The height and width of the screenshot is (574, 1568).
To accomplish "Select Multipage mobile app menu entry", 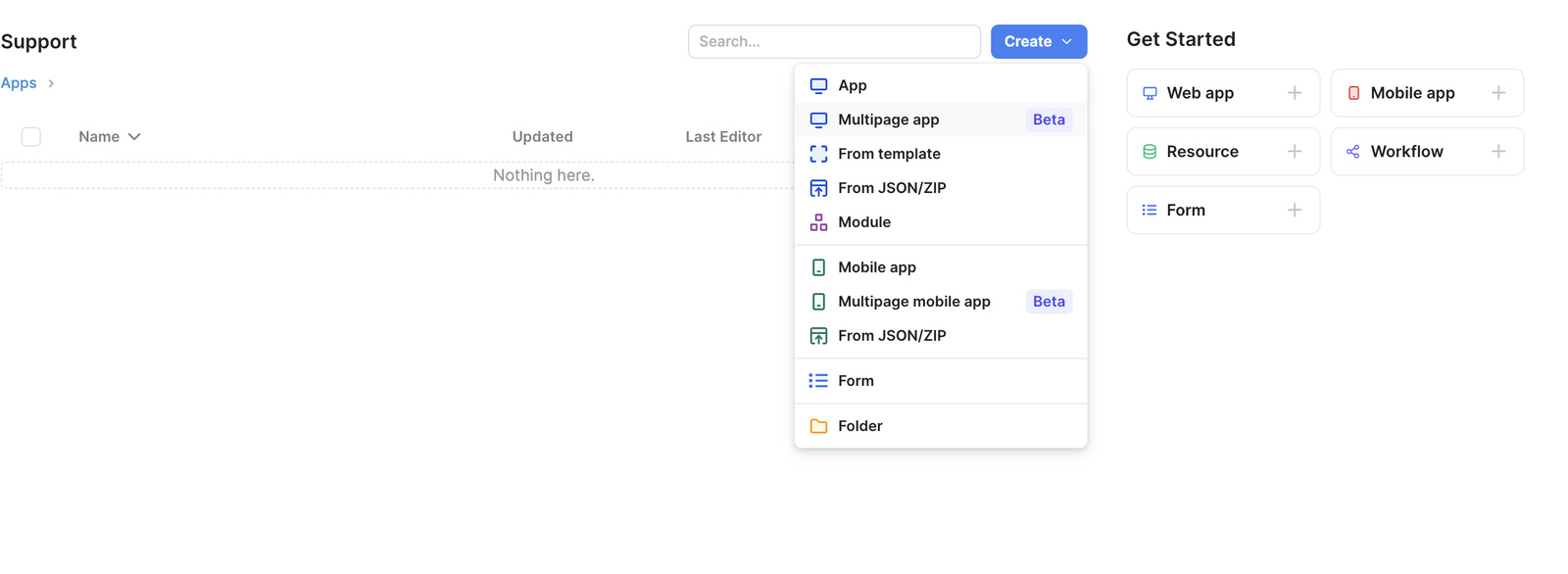I will click(913, 302).
